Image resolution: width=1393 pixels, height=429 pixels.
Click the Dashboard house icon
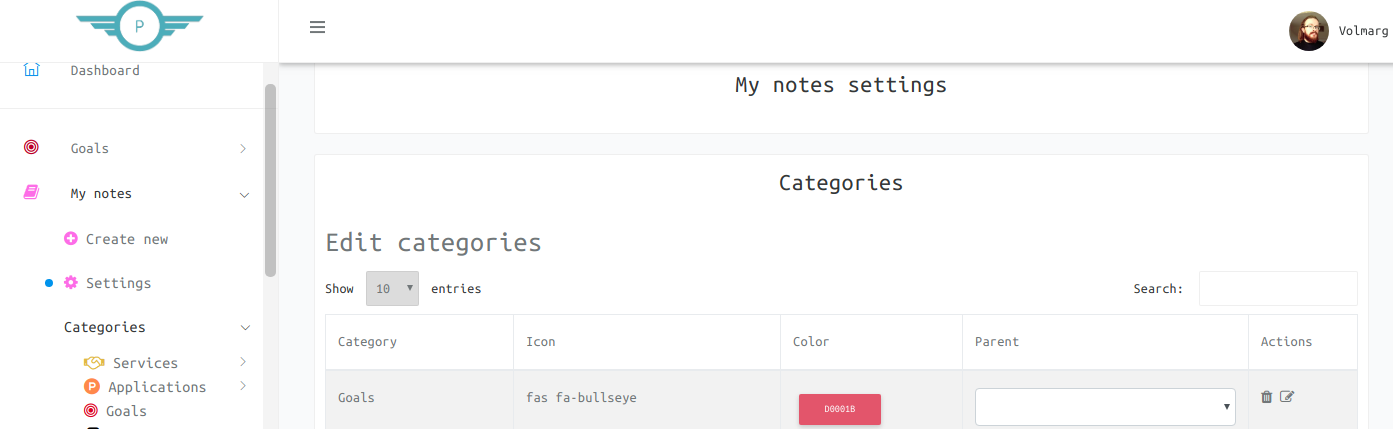point(32,70)
